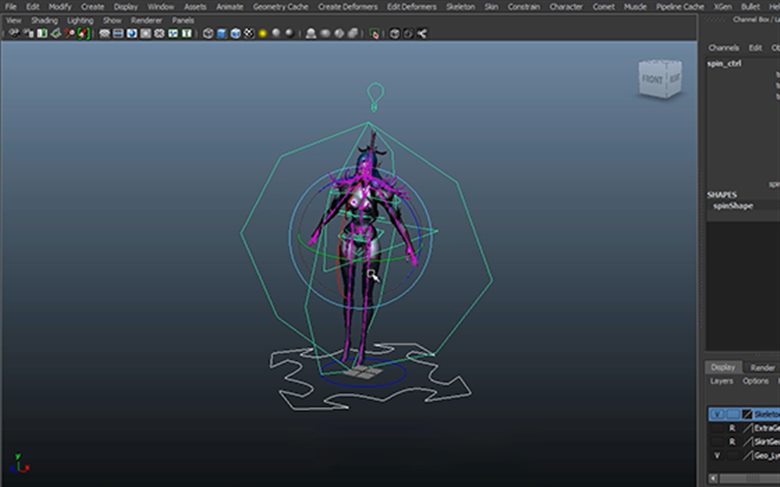Open the File menu

10,6
